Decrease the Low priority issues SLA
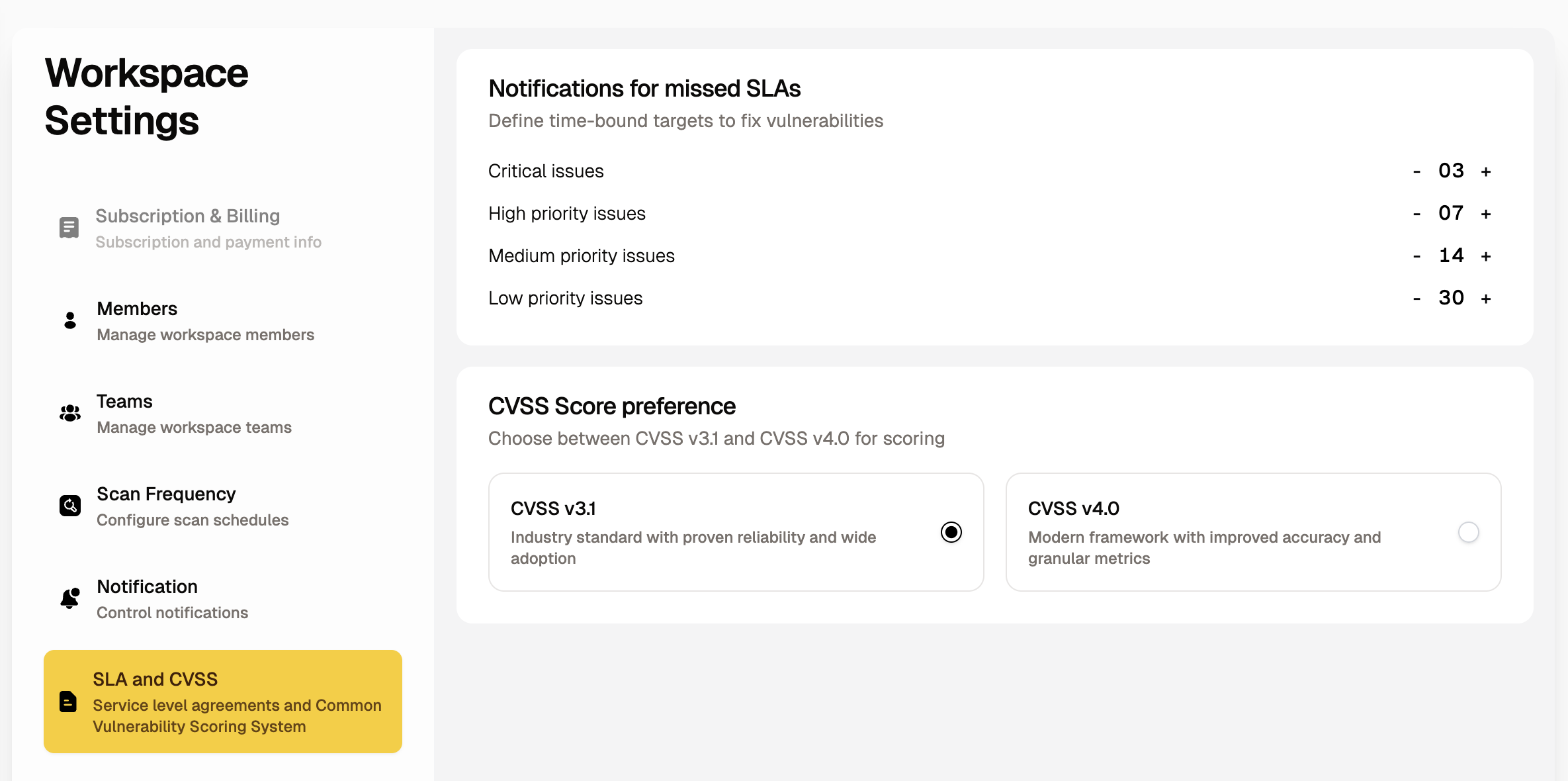Viewport: 1568px width, 781px height. [x=1416, y=298]
